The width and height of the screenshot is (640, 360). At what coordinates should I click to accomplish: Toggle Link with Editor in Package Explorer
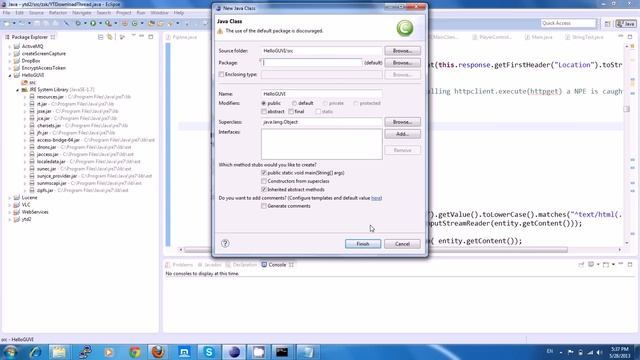pyautogui.click(x=110, y=37)
